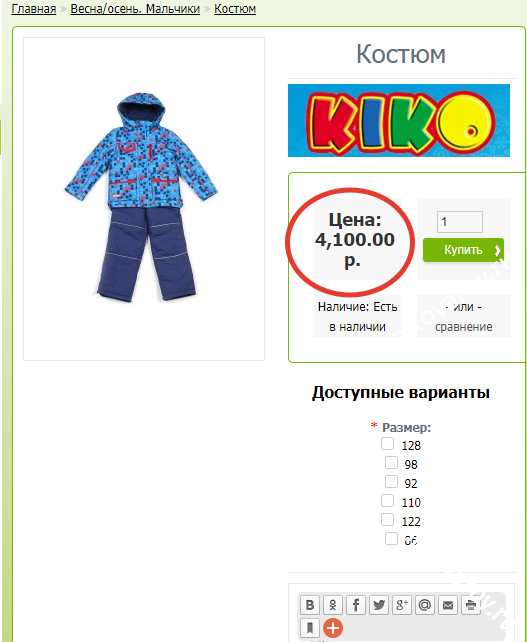Send product by email envelope icon

448,605
